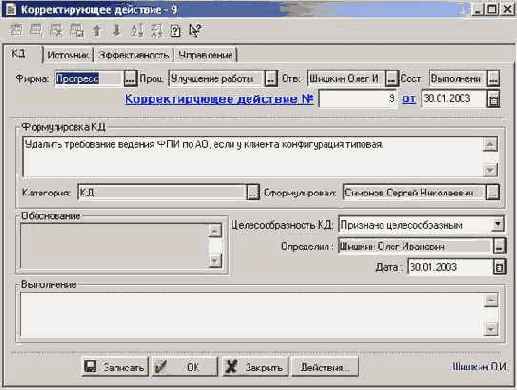
Task: Open the Сост. selection ellipsis button
Action: [x=493, y=79]
